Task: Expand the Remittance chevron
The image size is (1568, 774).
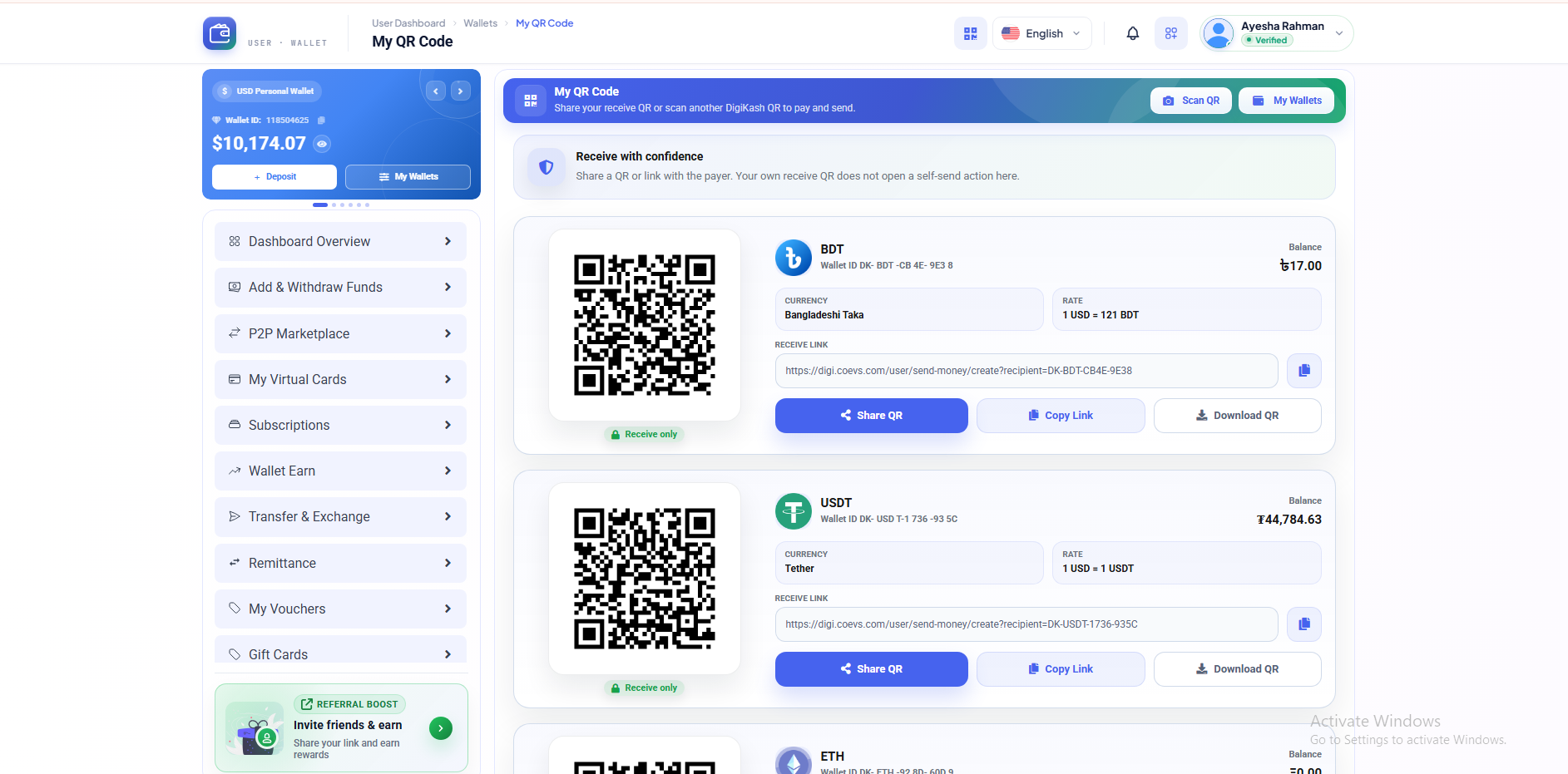Action: coord(448,563)
